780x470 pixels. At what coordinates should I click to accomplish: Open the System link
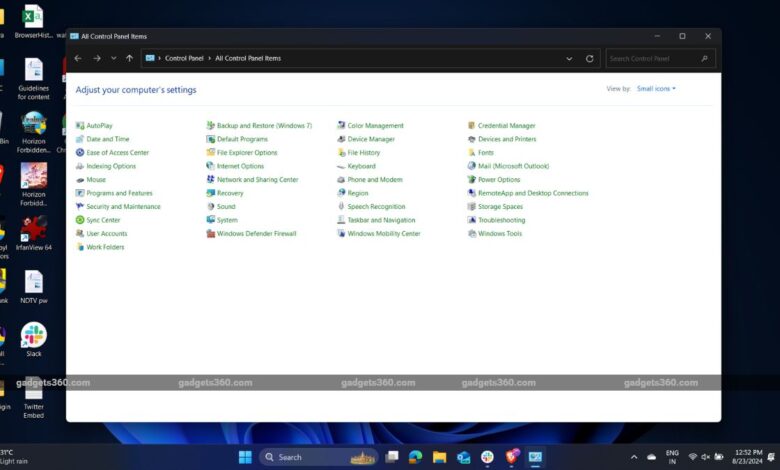[227, 220]
